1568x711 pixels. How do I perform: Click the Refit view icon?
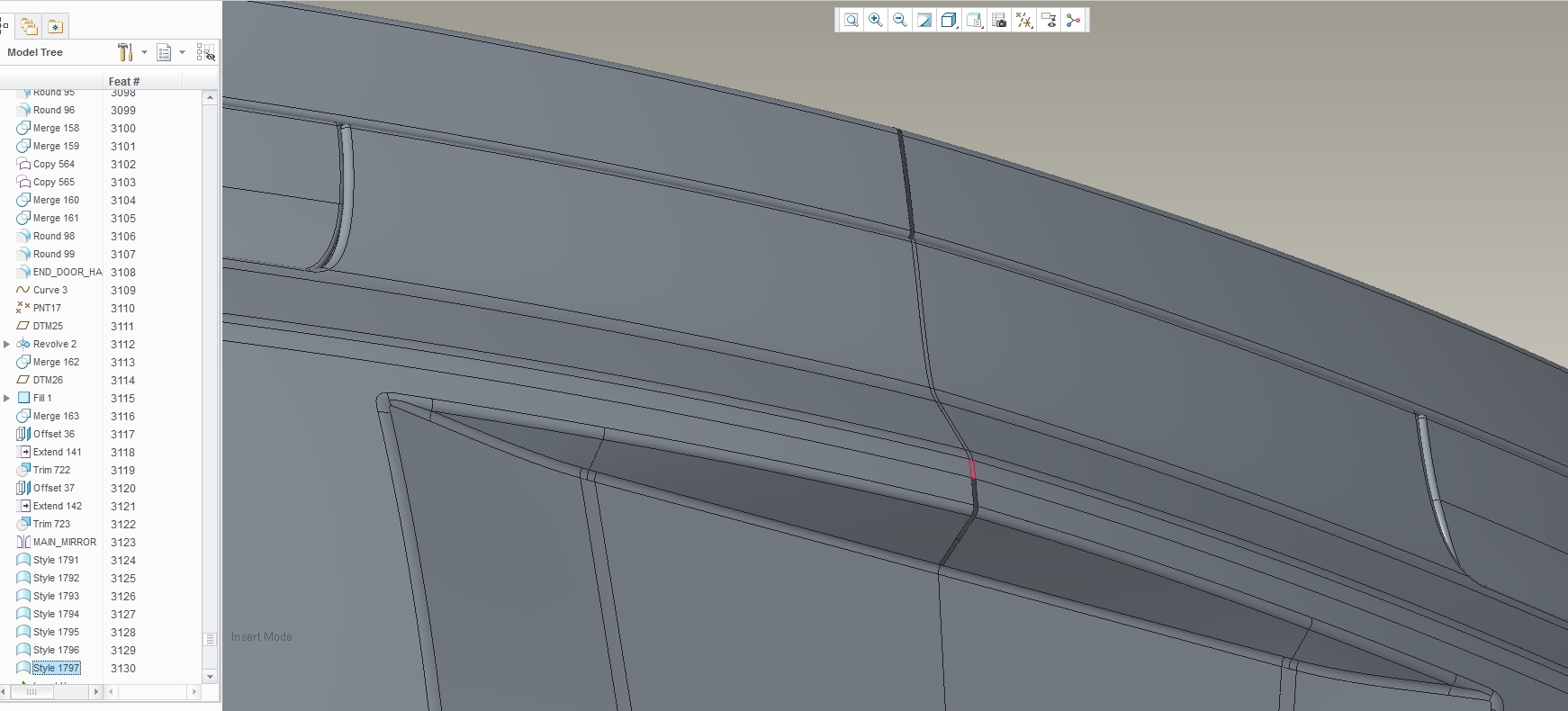(851, 20)
